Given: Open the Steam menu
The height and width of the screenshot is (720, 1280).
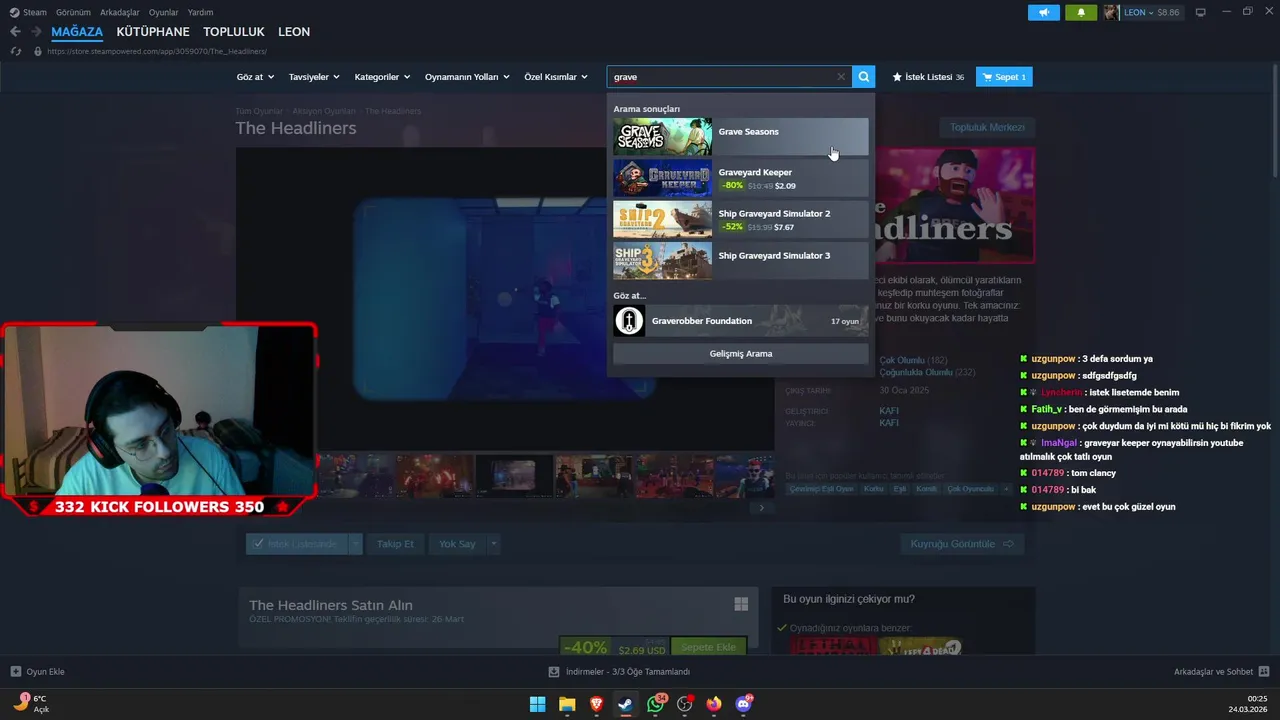Looking at the screenshot, I should click(34, 12).
